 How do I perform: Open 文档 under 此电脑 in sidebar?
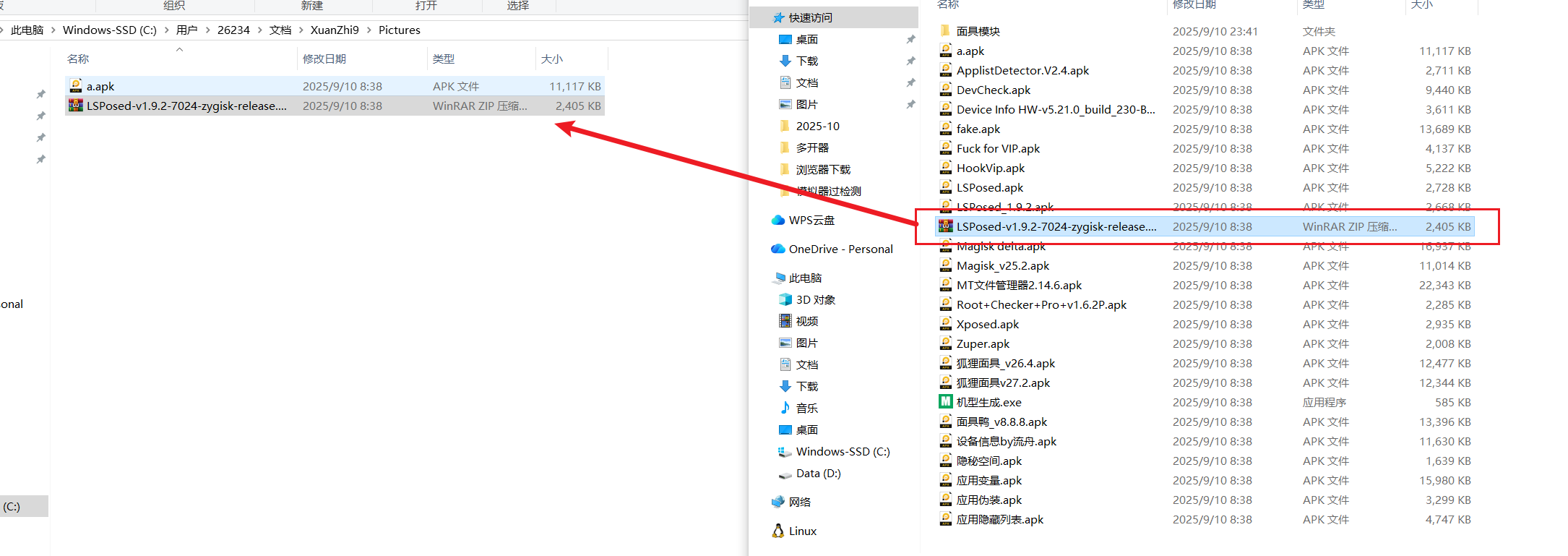click(x=807, y=364)
